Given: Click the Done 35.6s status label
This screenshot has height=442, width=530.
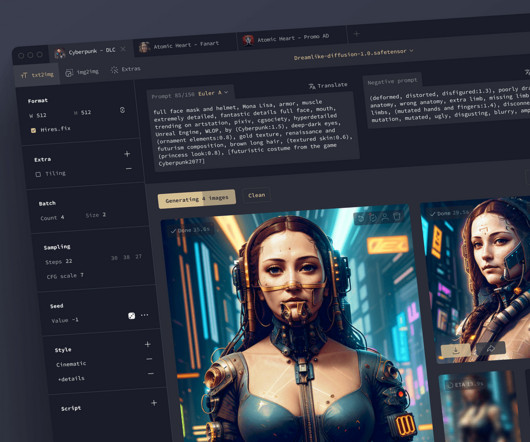Looking at the screenshot, I should click(190, 230).
